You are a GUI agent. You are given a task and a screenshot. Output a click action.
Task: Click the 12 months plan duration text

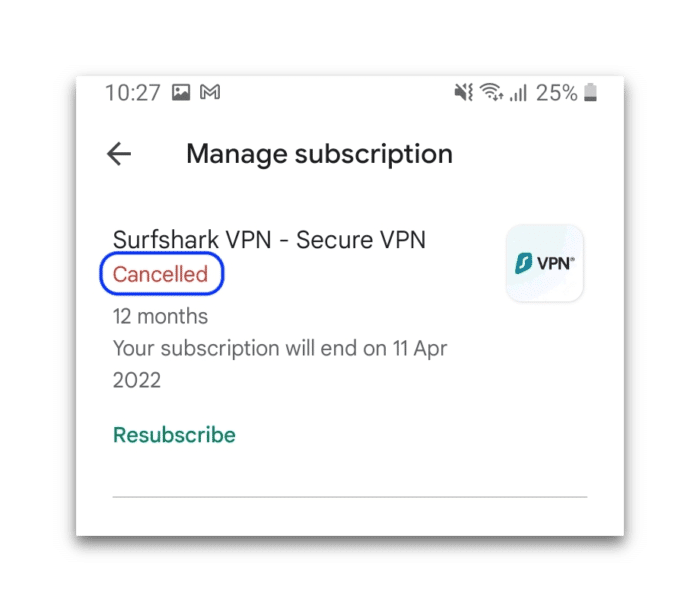tap(160, 317)
